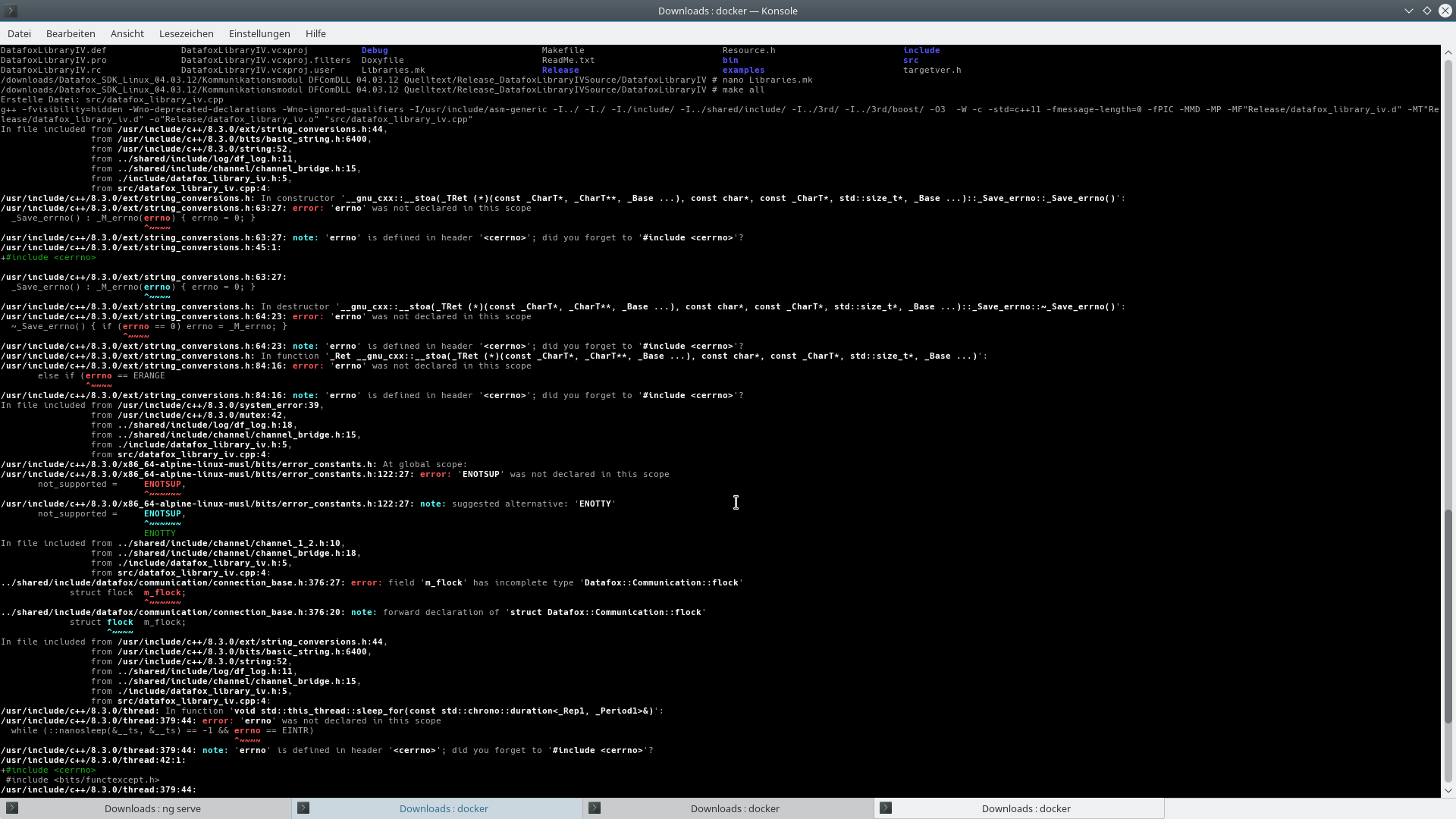1456x819 pixels.
Task: Click the vertical scrollbar handle
Action: coord(1448,614)
